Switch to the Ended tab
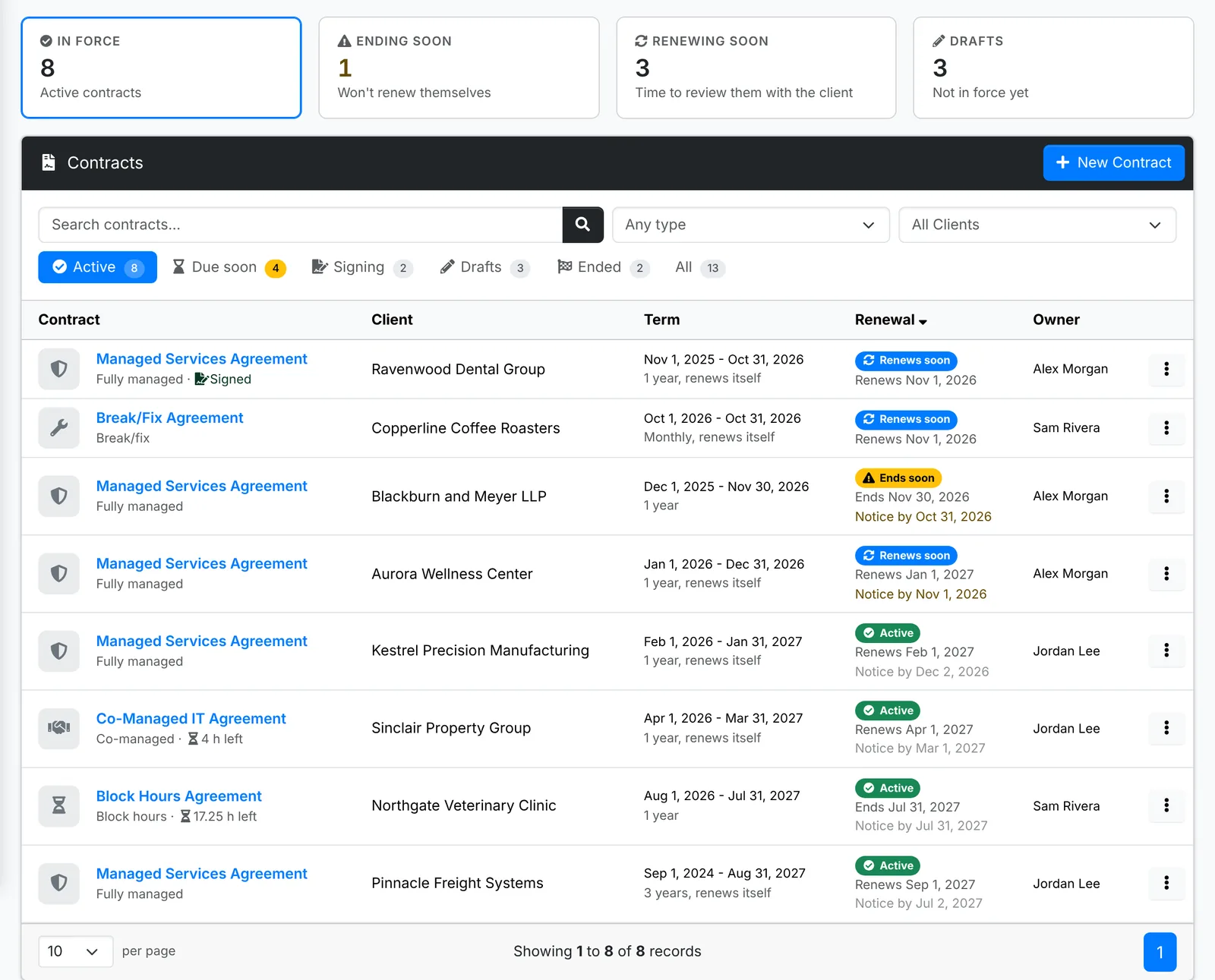 (x=604, y=267)
